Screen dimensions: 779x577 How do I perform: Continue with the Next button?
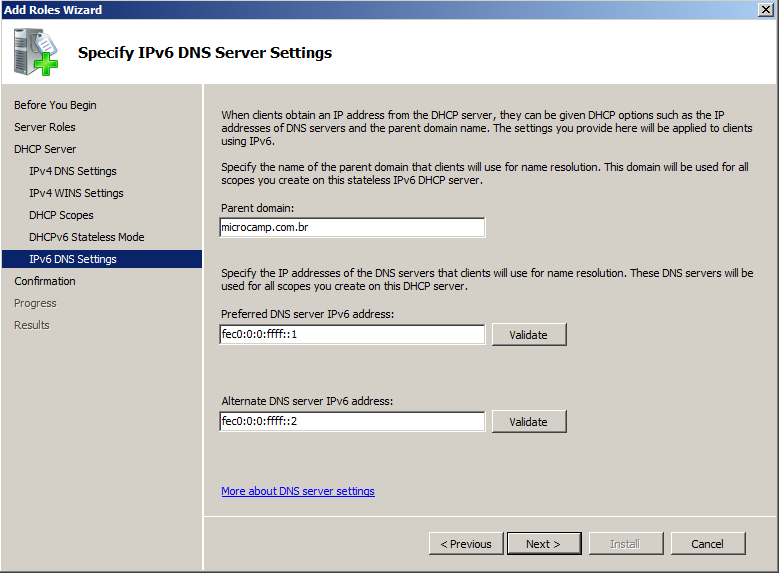coord(544,544)
